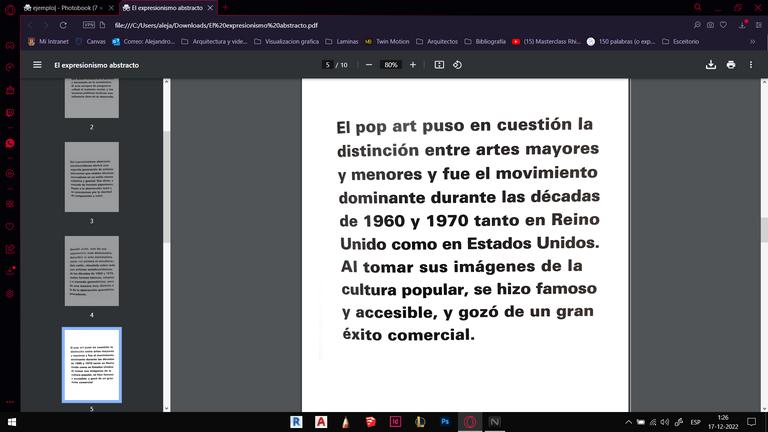Toggle the VPN badge in address bar
This screenshot has width=768, height=432.
click(89, 24)
